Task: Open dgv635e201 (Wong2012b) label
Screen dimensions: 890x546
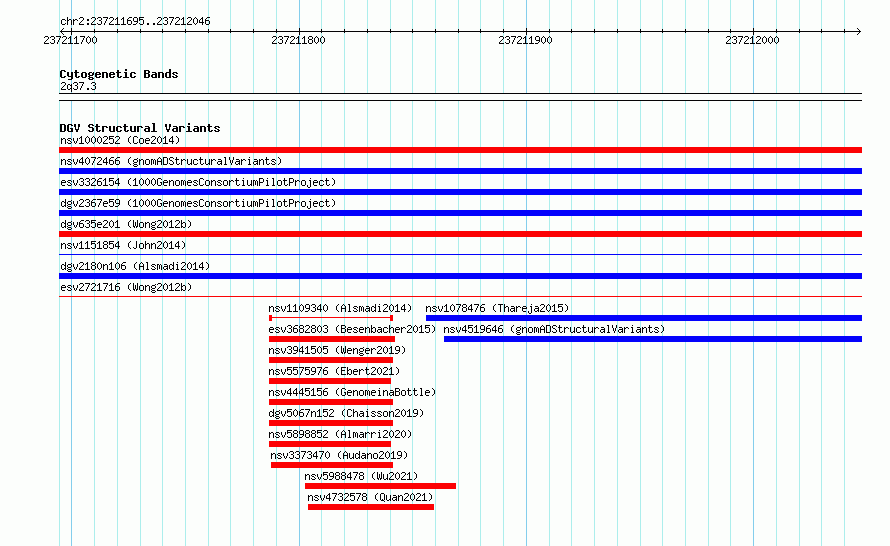Action: tap(126, 224)
